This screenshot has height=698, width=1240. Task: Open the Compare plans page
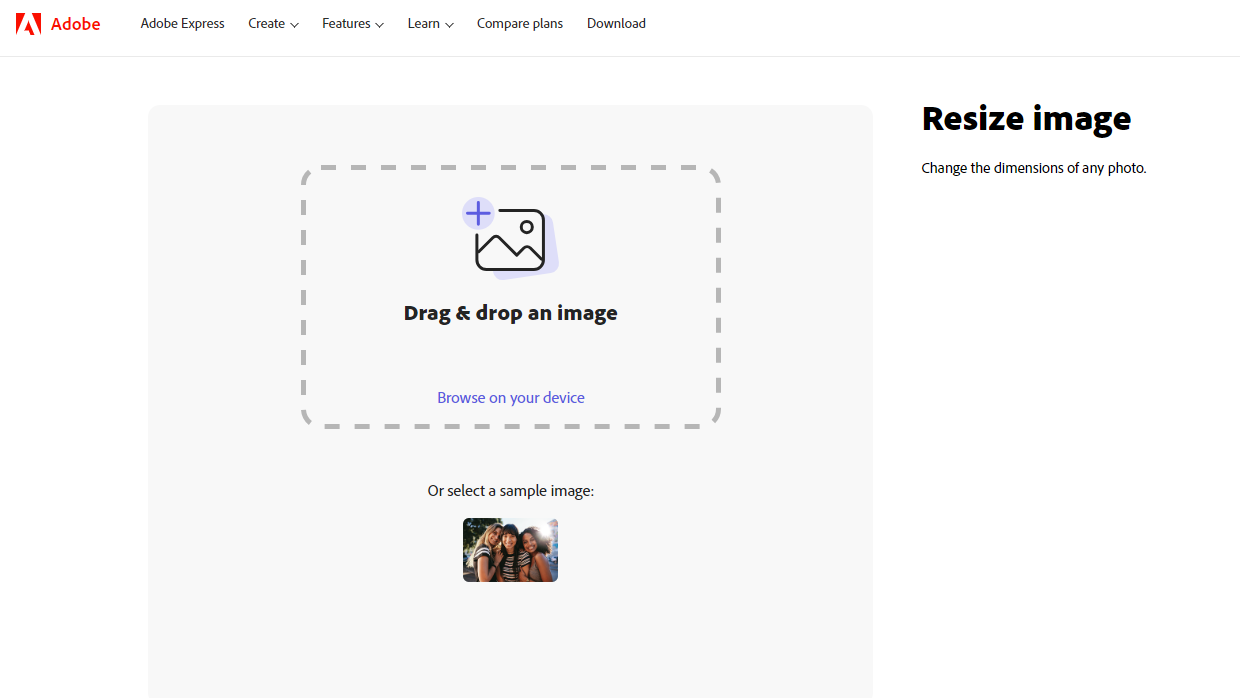coord(520,23)
